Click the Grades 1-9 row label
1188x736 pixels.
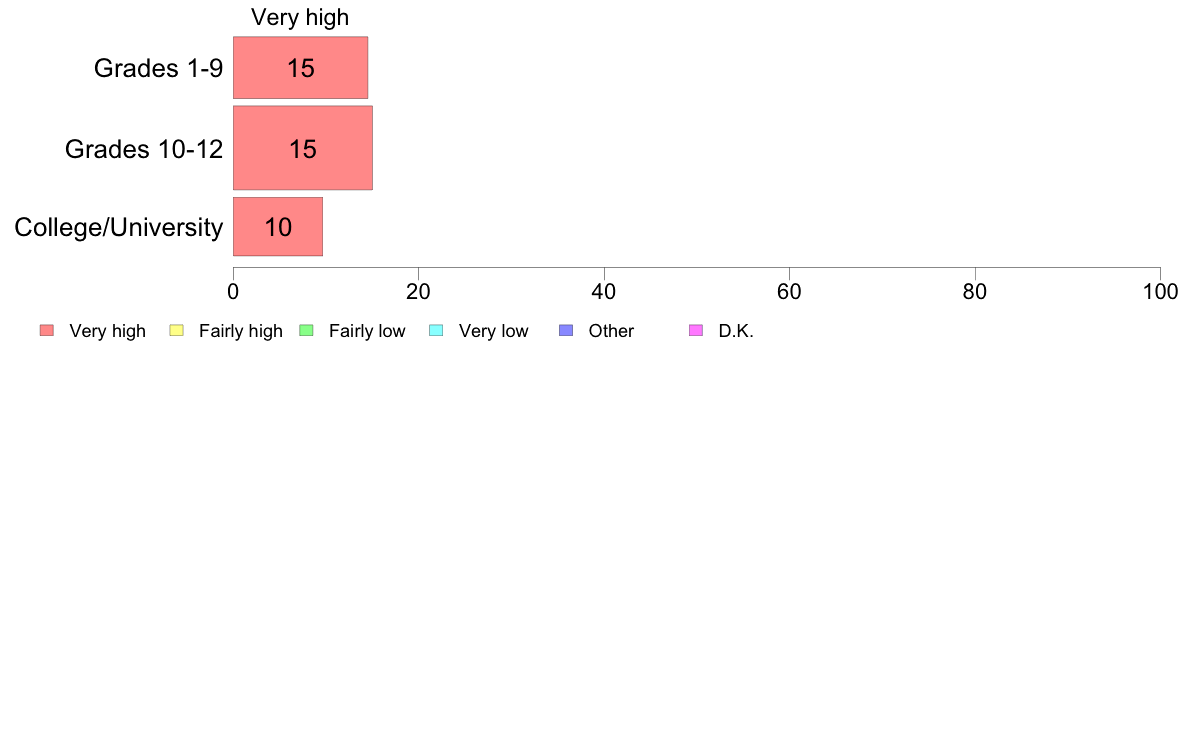(158, 68)
